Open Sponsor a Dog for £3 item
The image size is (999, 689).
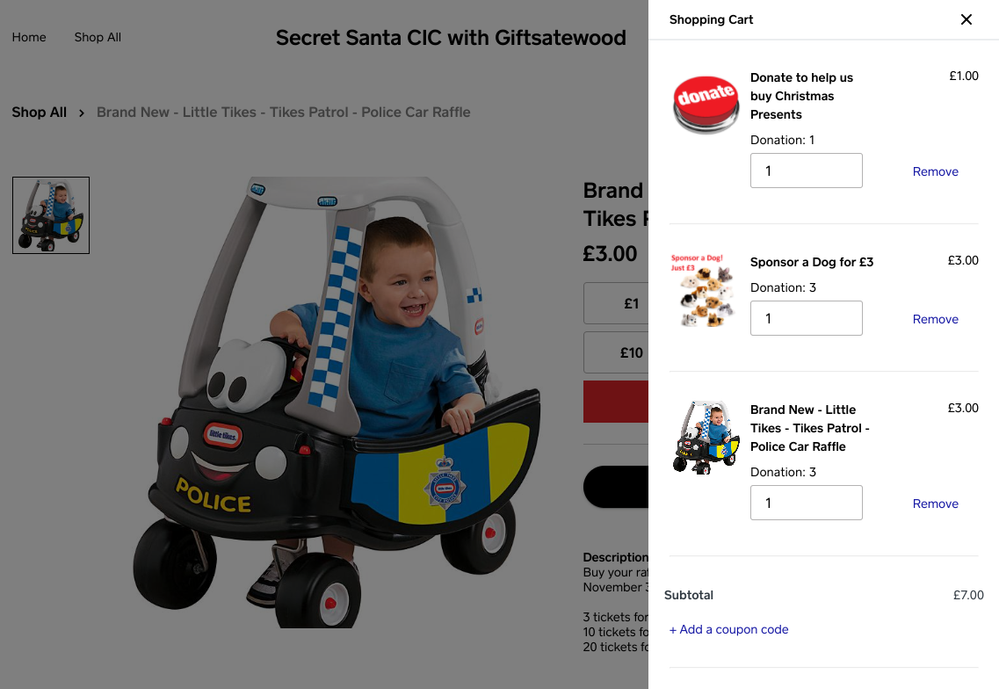(812, 262)
